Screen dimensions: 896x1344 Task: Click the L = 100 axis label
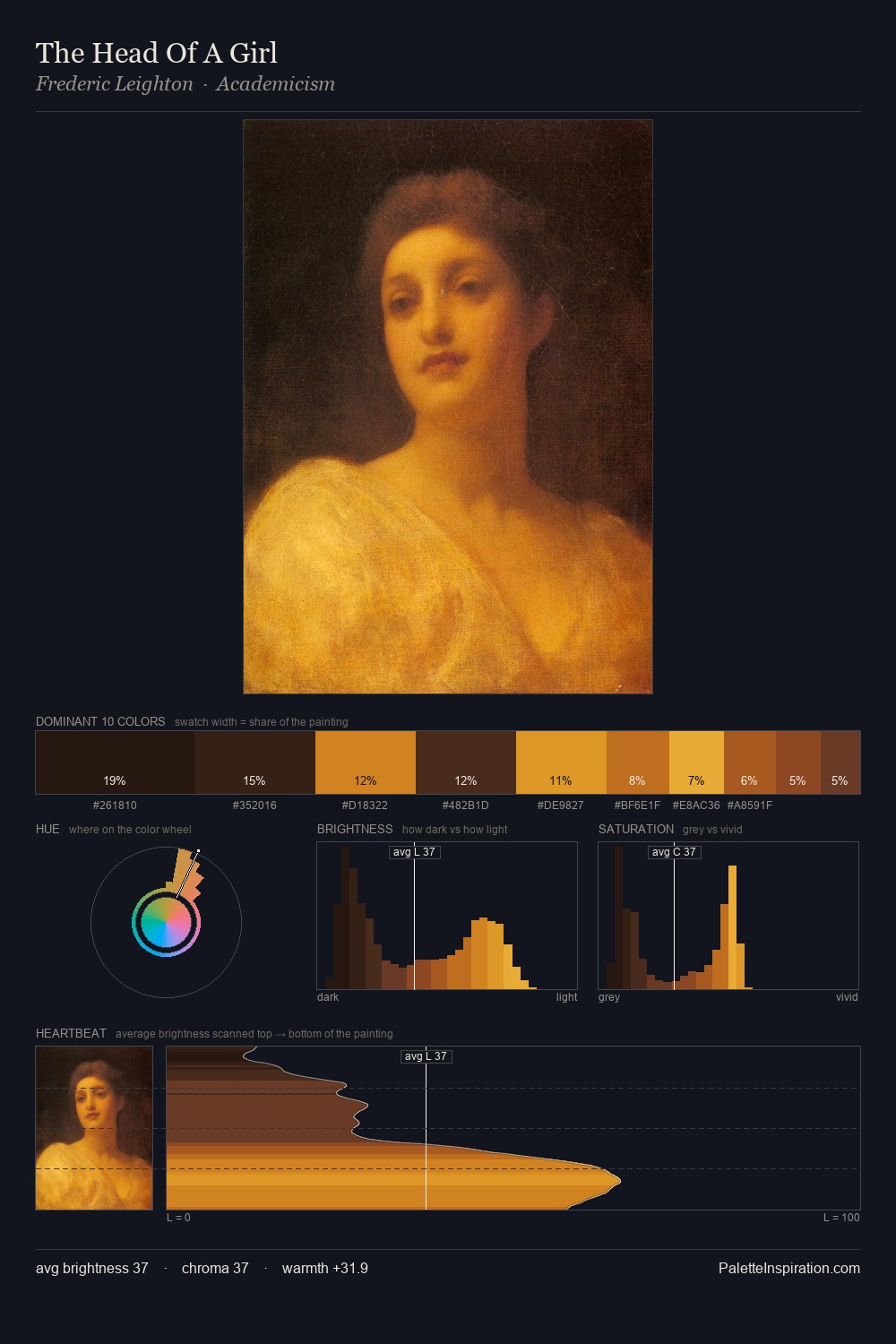pos(841,1218)
